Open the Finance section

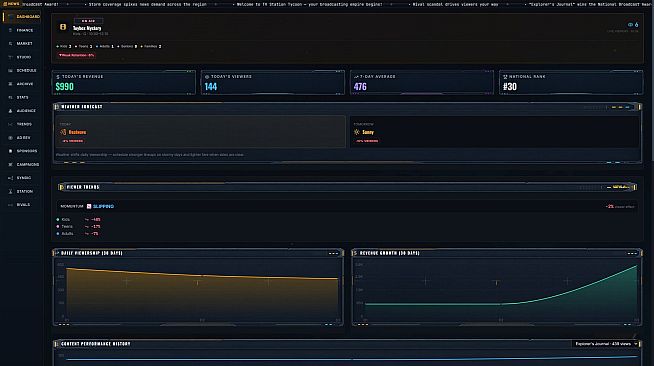pos(23,30)
